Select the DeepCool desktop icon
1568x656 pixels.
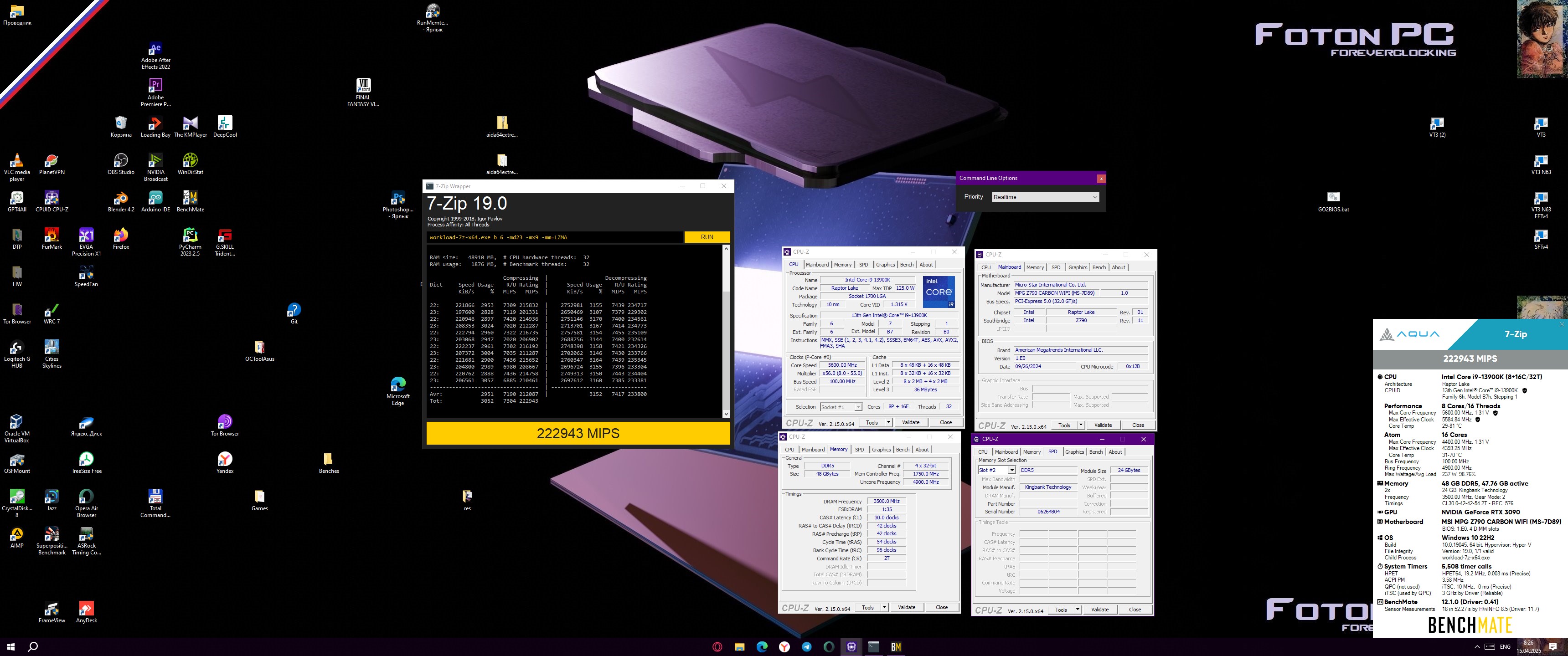point(225,127)
